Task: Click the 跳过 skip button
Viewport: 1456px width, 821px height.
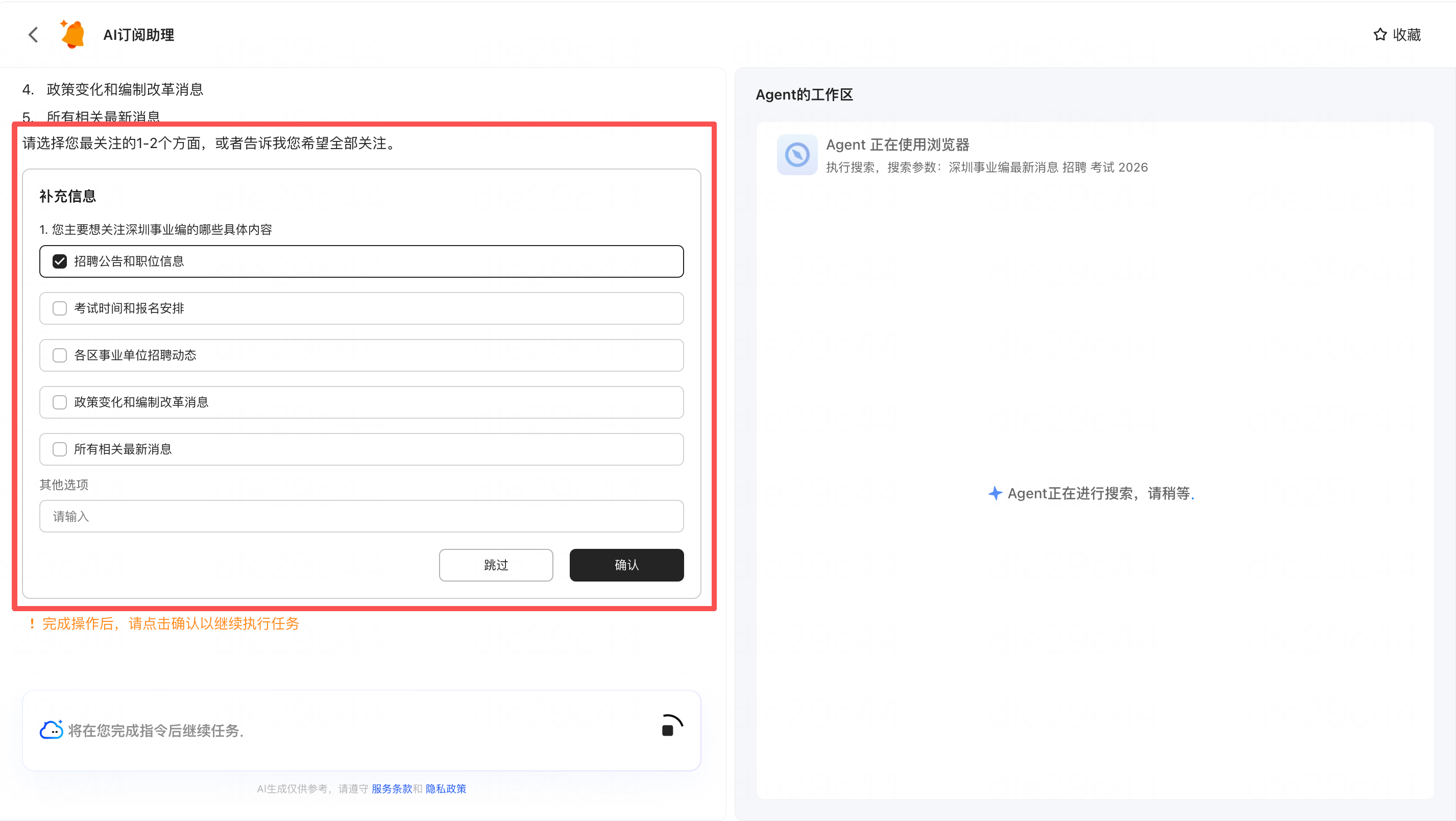Action: point(496,565)
